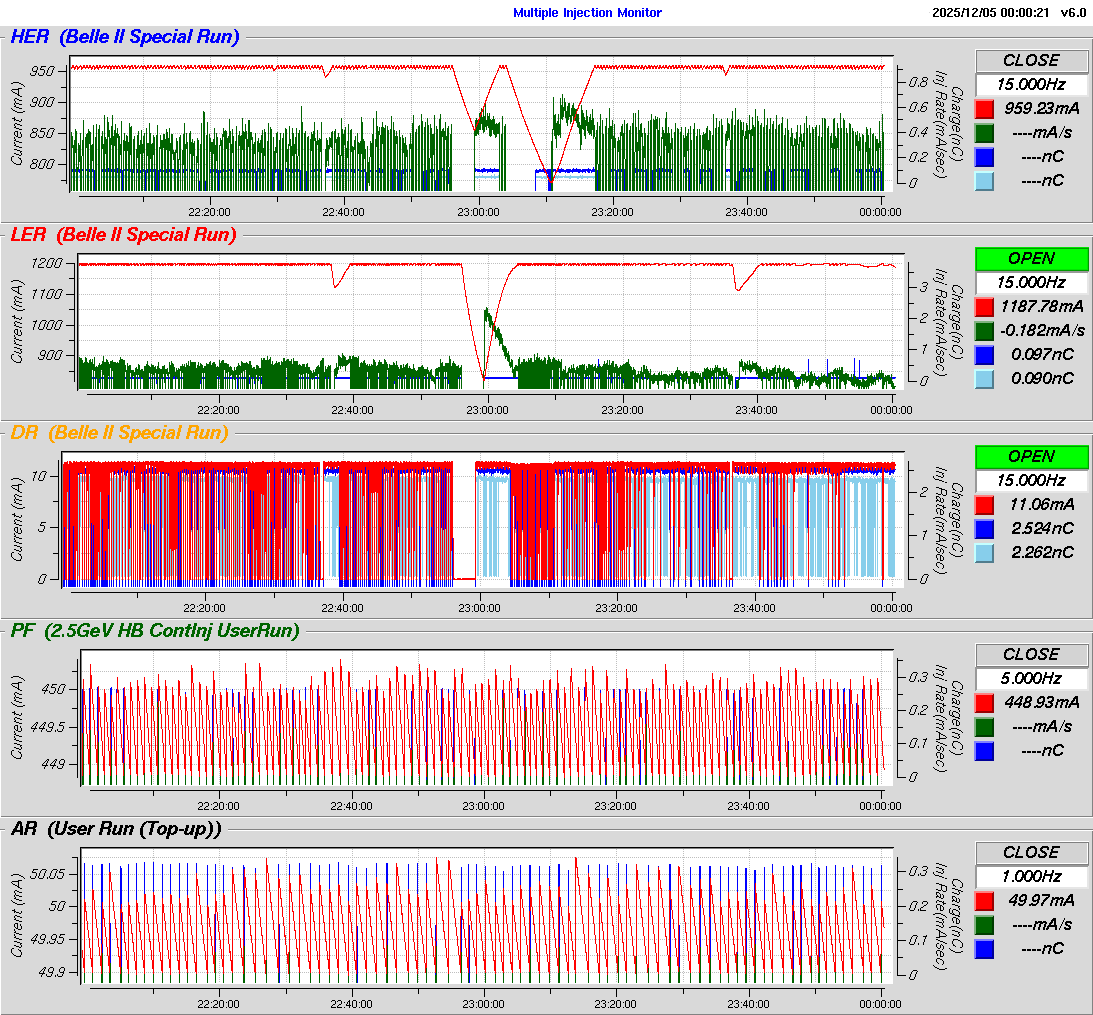Screen dimensions: 1093x1015
Task: Click the red current swatch in HER legend
Action: (x=984, y=109)
